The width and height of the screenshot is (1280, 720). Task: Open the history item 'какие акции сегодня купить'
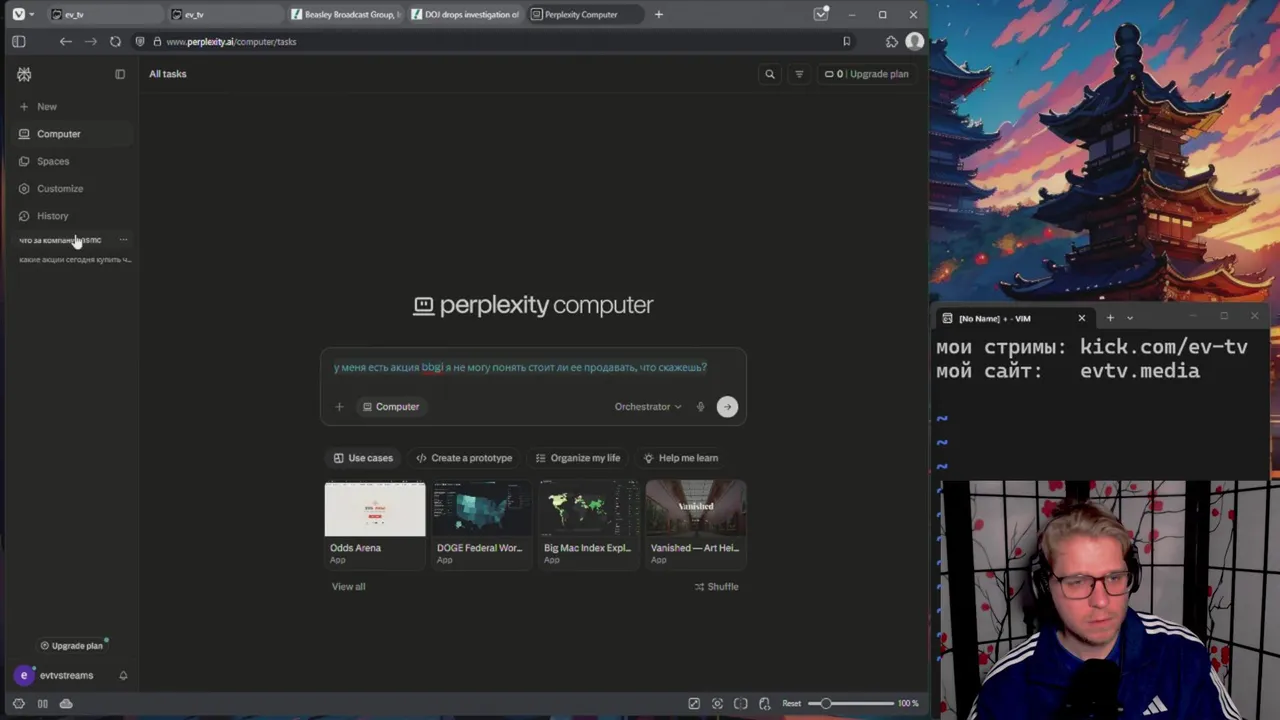[75, 260]
